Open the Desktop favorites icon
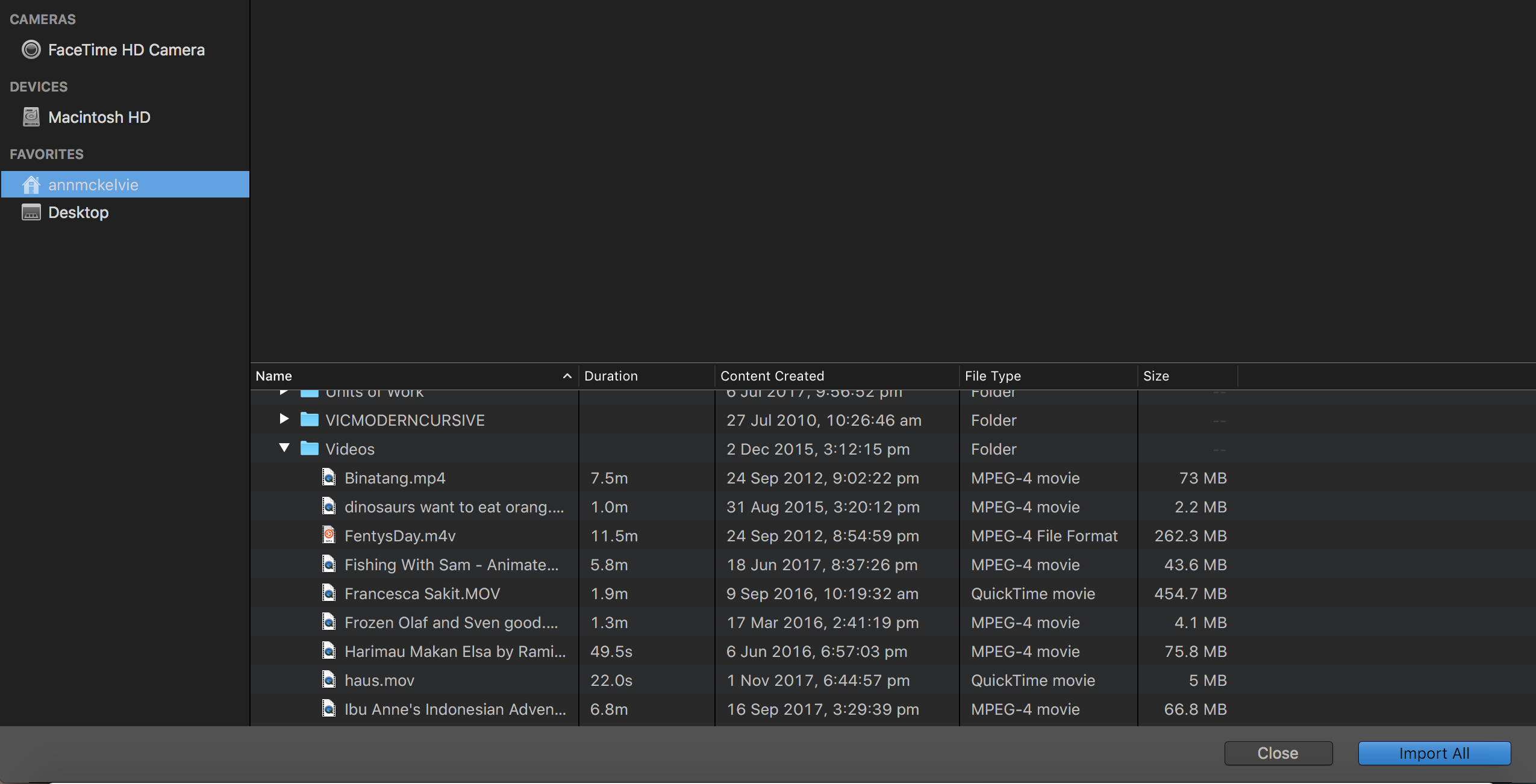 tap(31, 213)
